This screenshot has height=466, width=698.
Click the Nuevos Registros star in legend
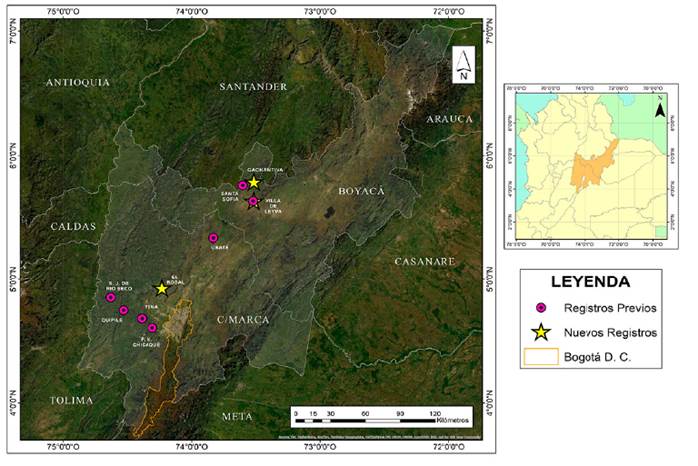pos(542,332)
